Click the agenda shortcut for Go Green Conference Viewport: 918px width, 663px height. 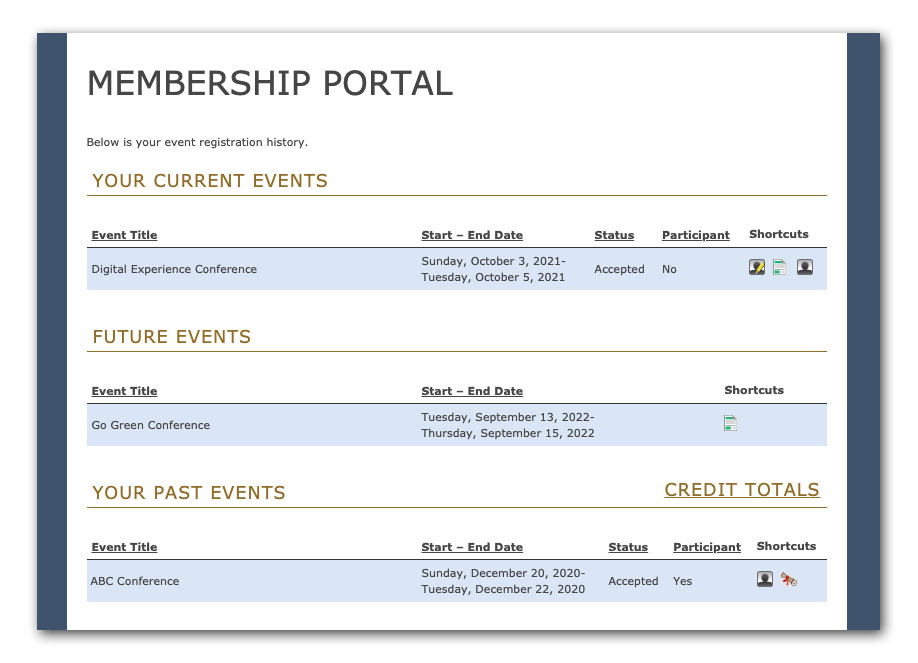tap(730, 423)
